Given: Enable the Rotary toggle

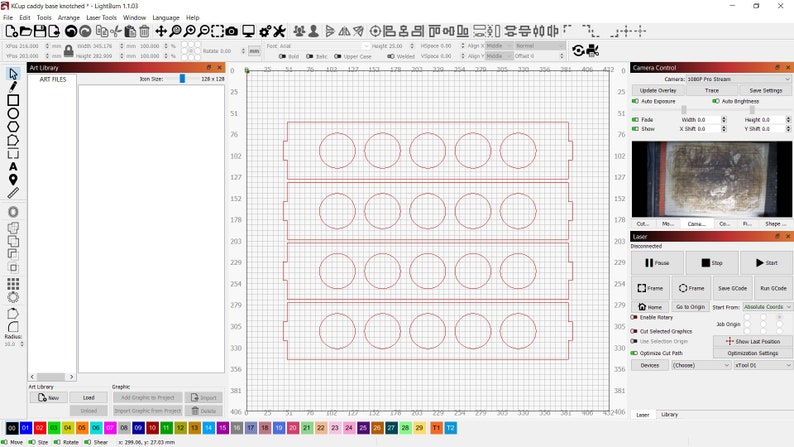Looking at the screenshot, I should pos(634,317).
